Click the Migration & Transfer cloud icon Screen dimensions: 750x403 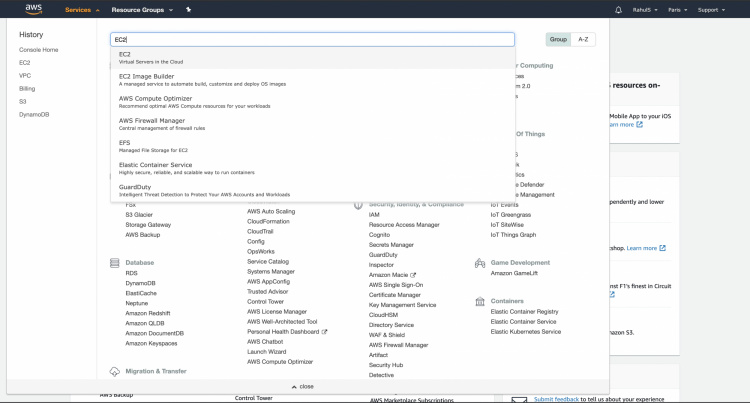(115, 371)
